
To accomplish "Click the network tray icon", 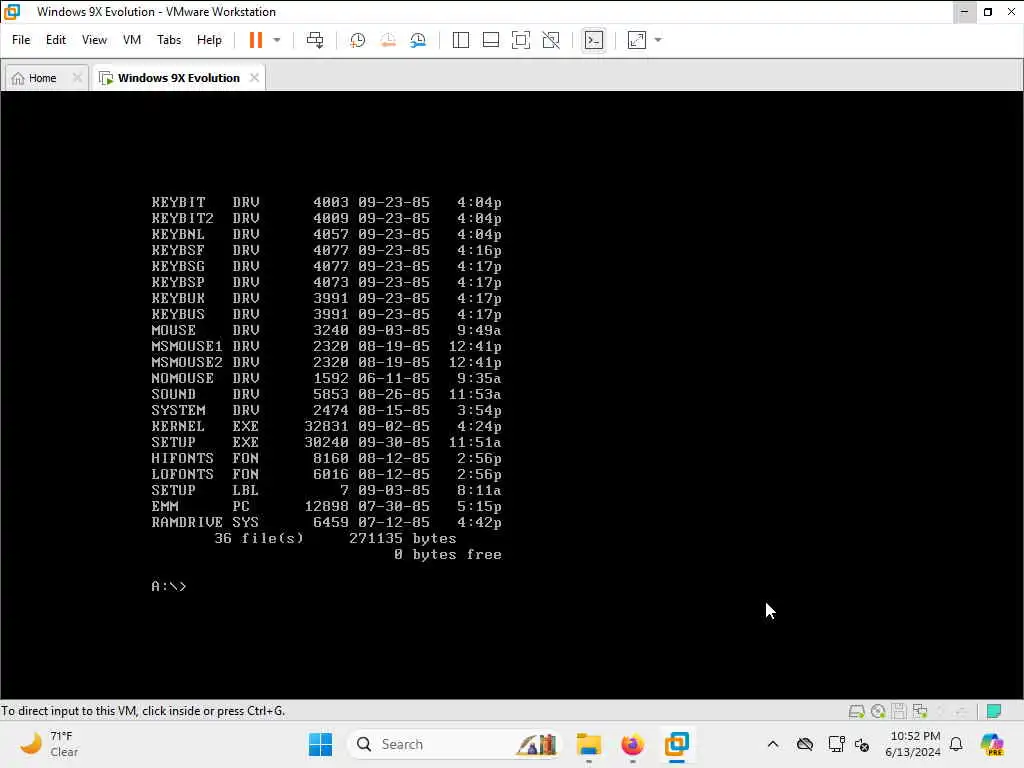I will click(835, 744).
